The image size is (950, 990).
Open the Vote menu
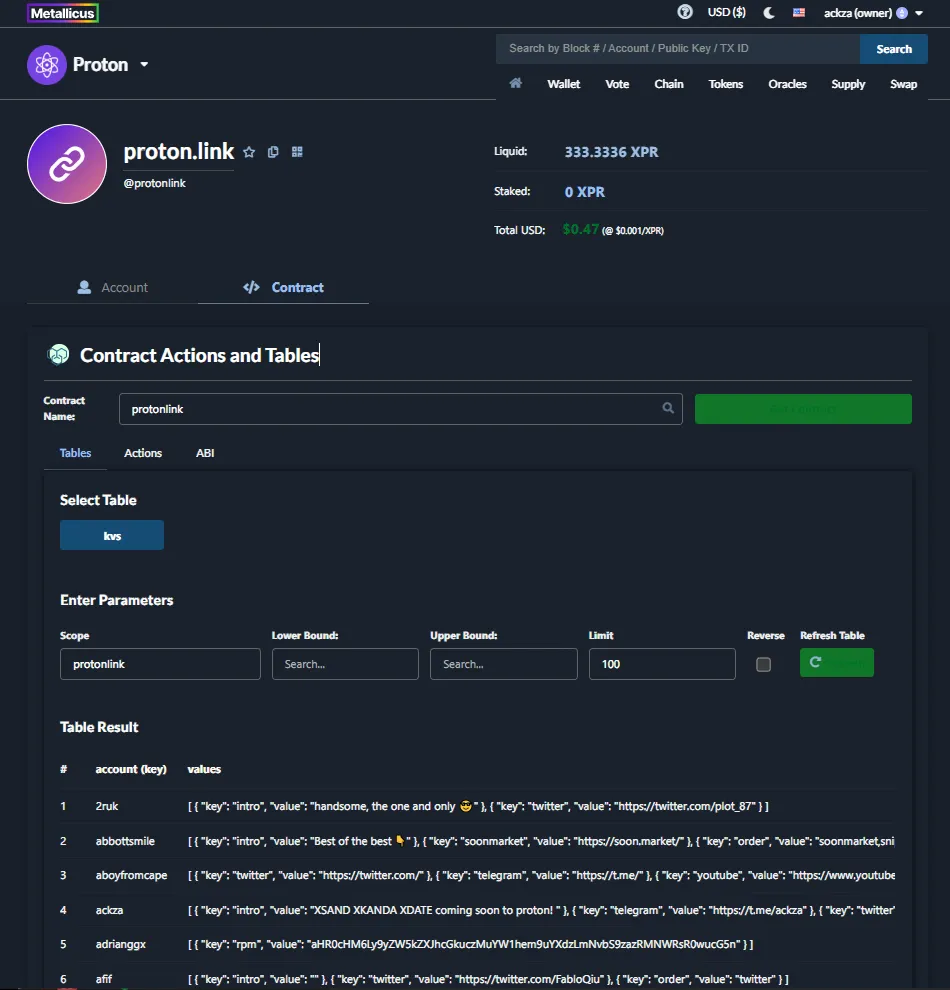click(x=617, y=84)
